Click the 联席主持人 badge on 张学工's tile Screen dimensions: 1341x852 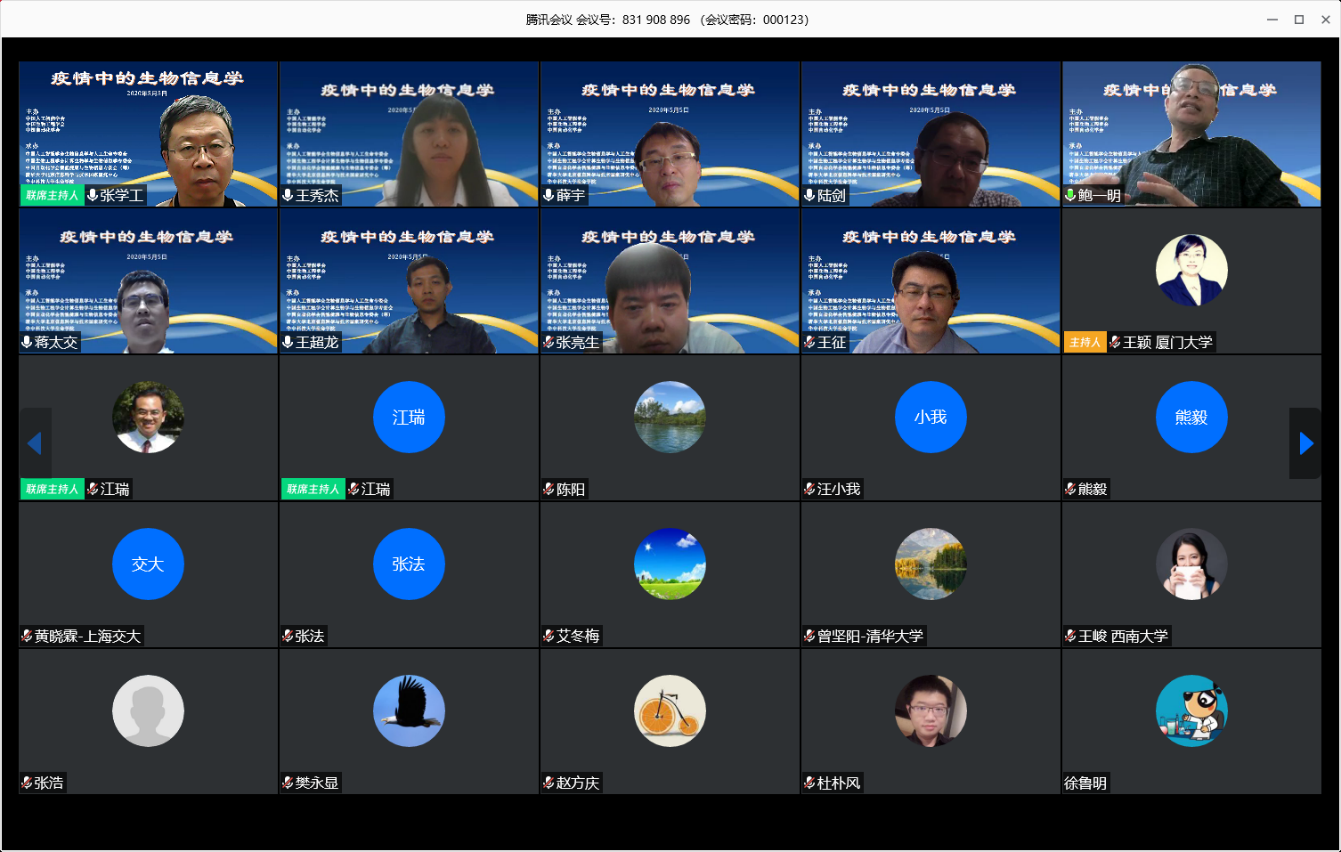click(x=51, y=196)
